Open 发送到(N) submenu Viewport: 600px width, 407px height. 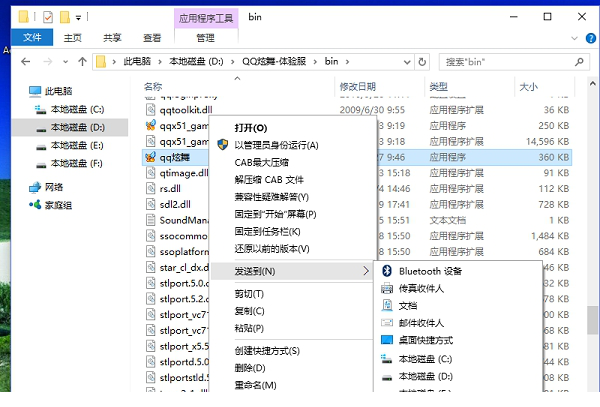(292, 271)
